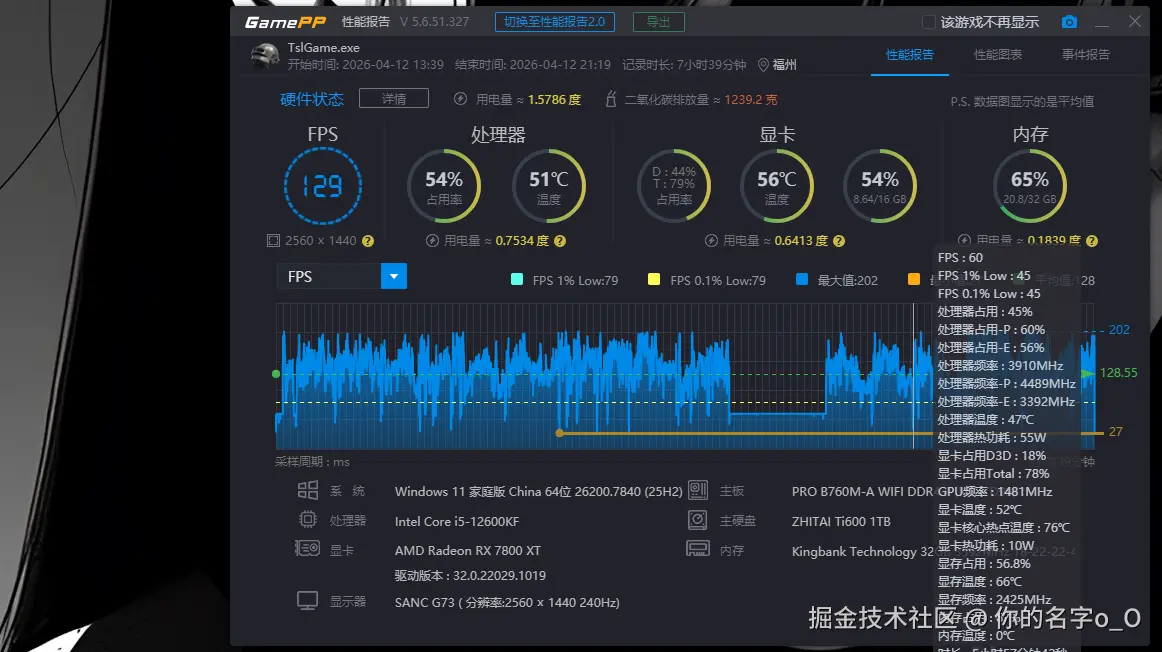Click the GPU memory 8.64/16 GB gauge
The width and height of the screenshot is (1162, 652).
coord(880,186)
